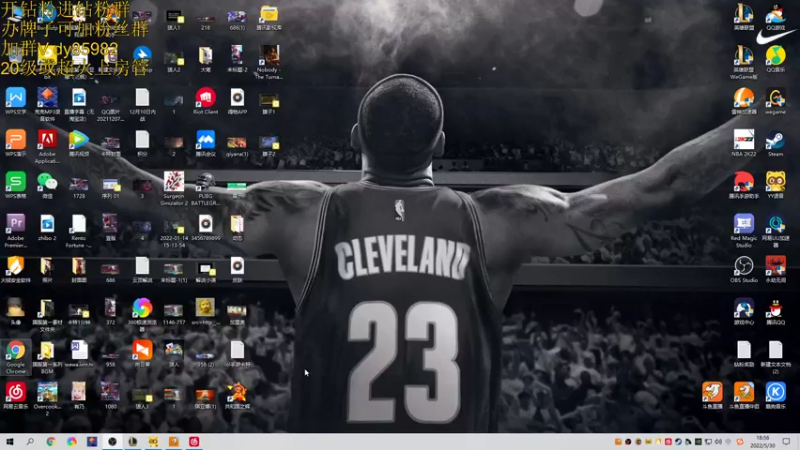Open the Steam desktop shortcut
The height and width of the screenshot is (450, 800).
click(775, 143)
